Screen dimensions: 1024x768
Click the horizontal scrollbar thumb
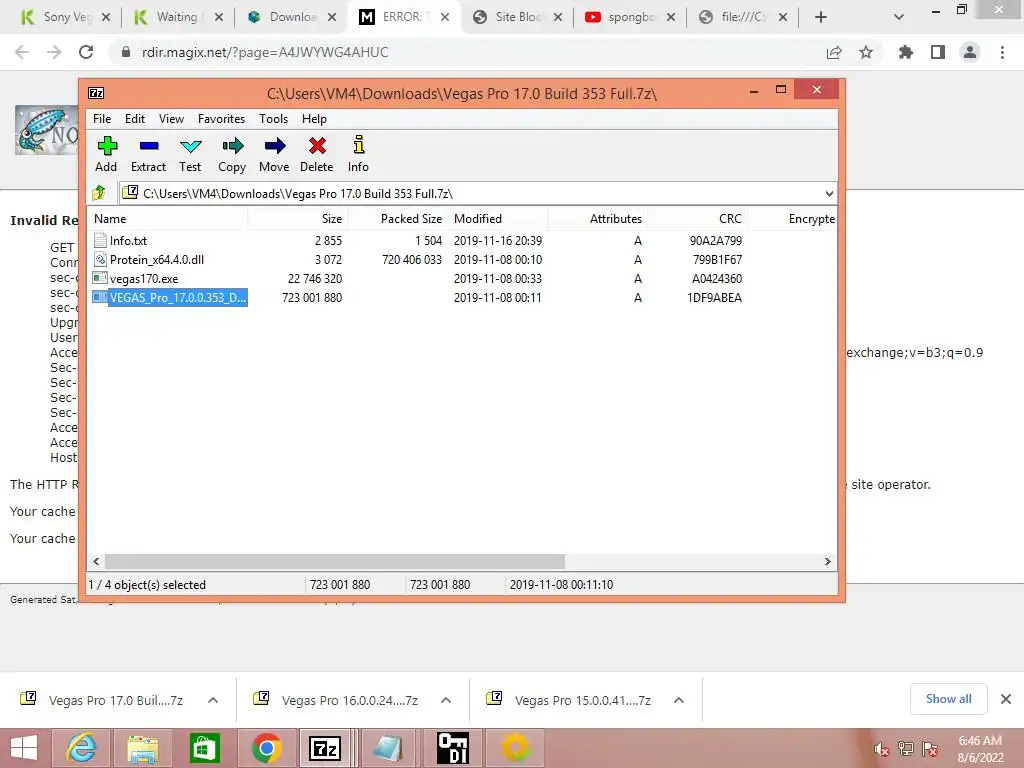coord(334,562)
